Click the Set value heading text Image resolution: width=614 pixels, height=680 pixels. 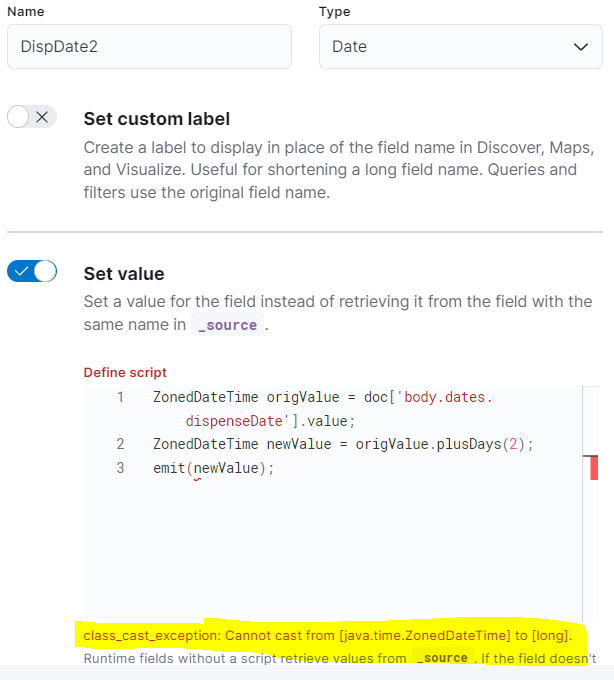(124, 273)
